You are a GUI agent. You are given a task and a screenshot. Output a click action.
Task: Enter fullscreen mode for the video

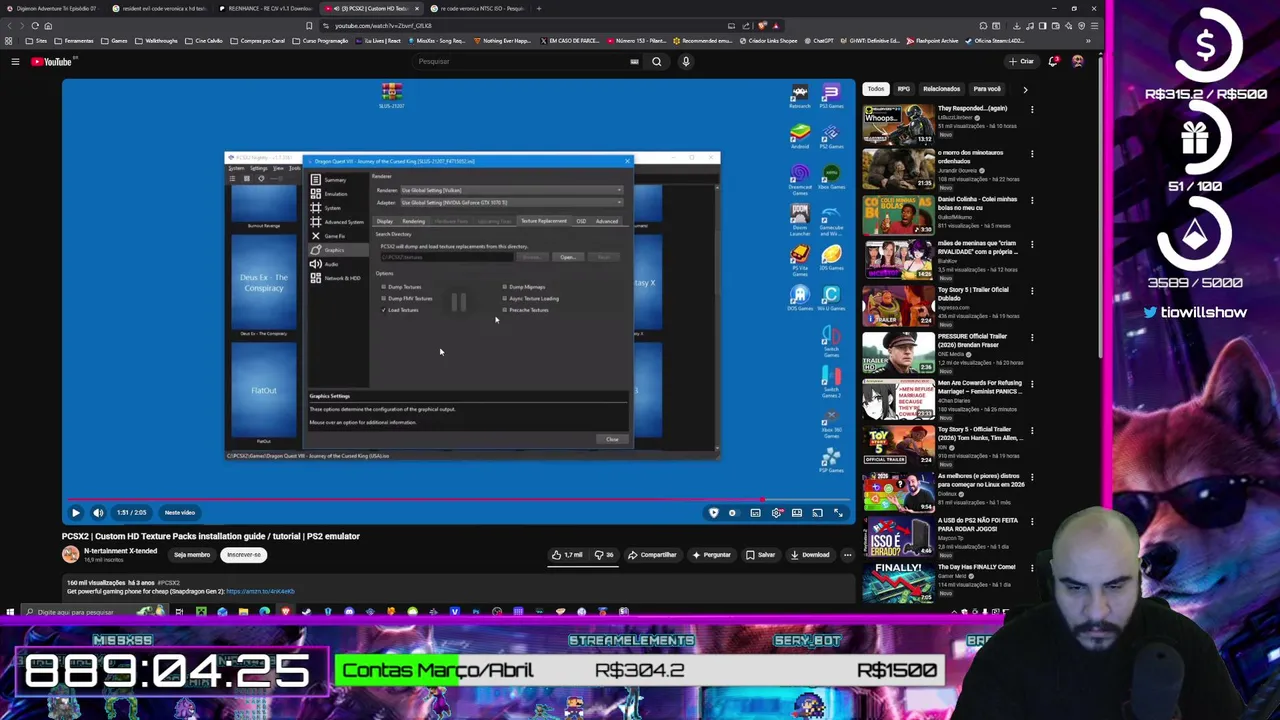pyautogui.click(x=838, y=513)
